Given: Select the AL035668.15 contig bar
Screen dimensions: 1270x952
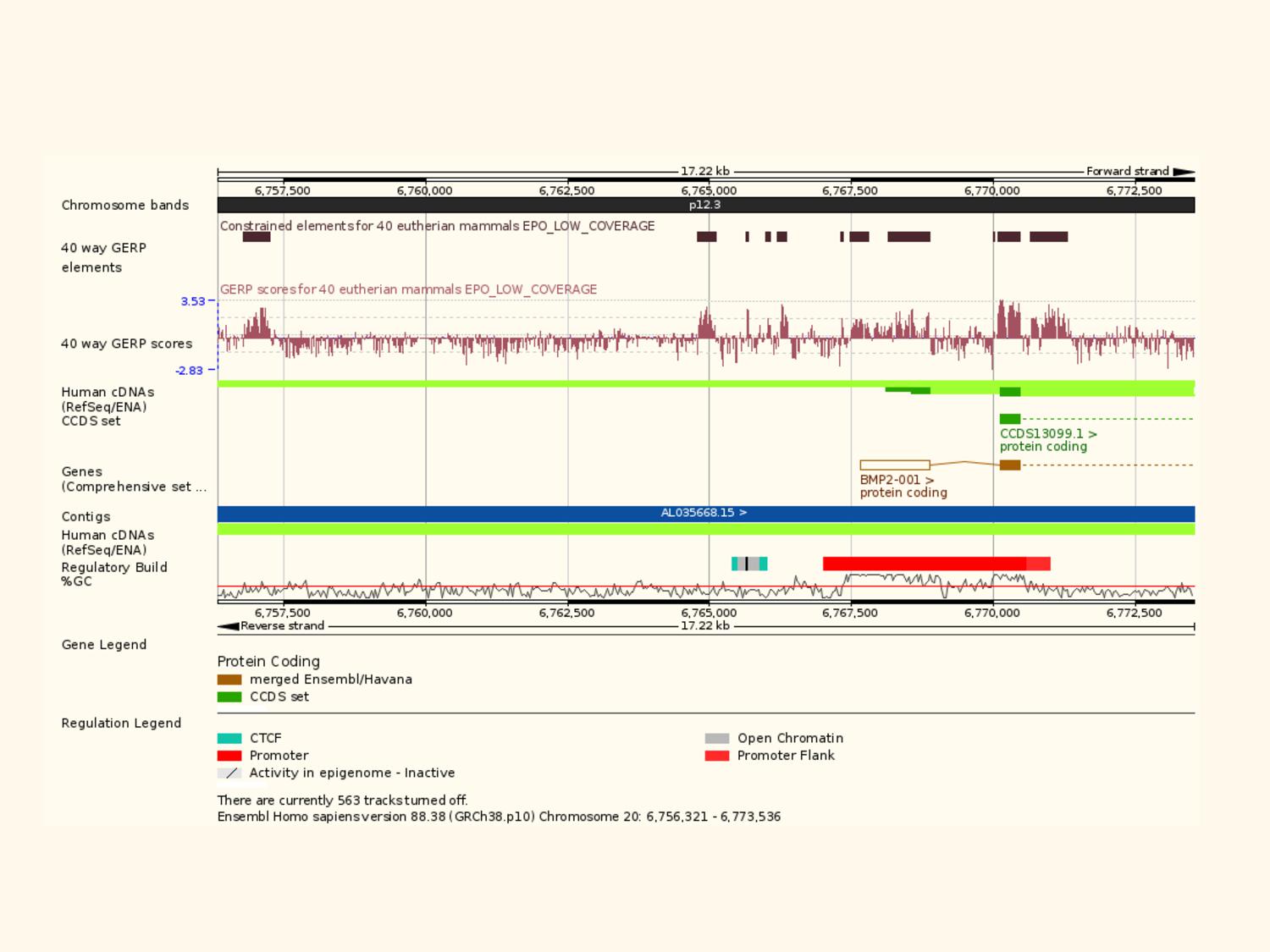Looking at the screenshot, I should (x=706, y=514).
